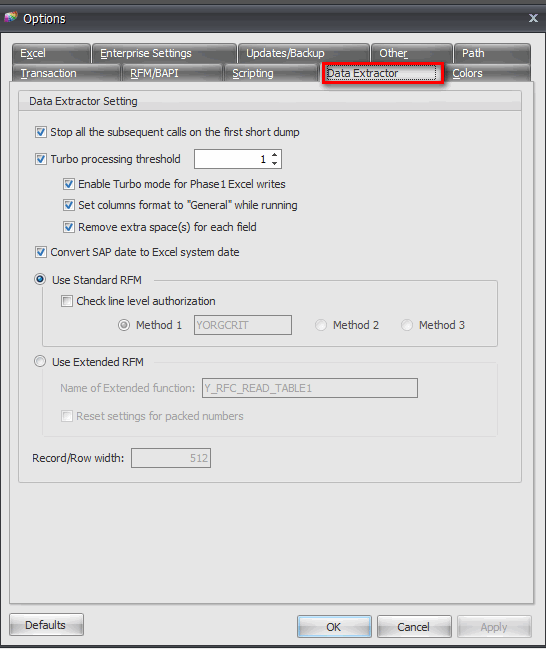The image size is (546, 649).
Task: Click the Apply button
Action: [x=494, y=627]
